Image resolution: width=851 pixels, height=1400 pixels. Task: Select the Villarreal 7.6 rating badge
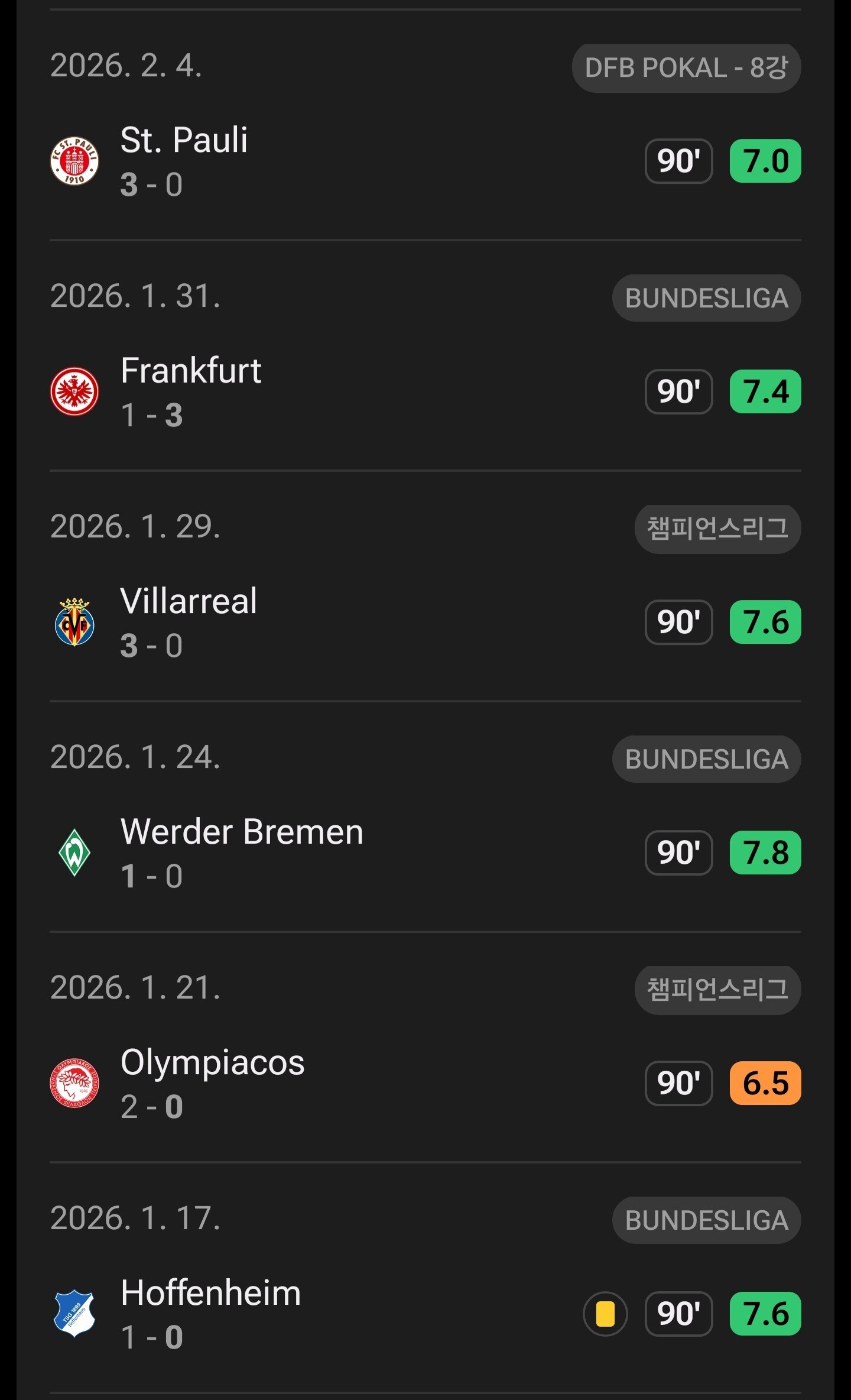point(765,622)
